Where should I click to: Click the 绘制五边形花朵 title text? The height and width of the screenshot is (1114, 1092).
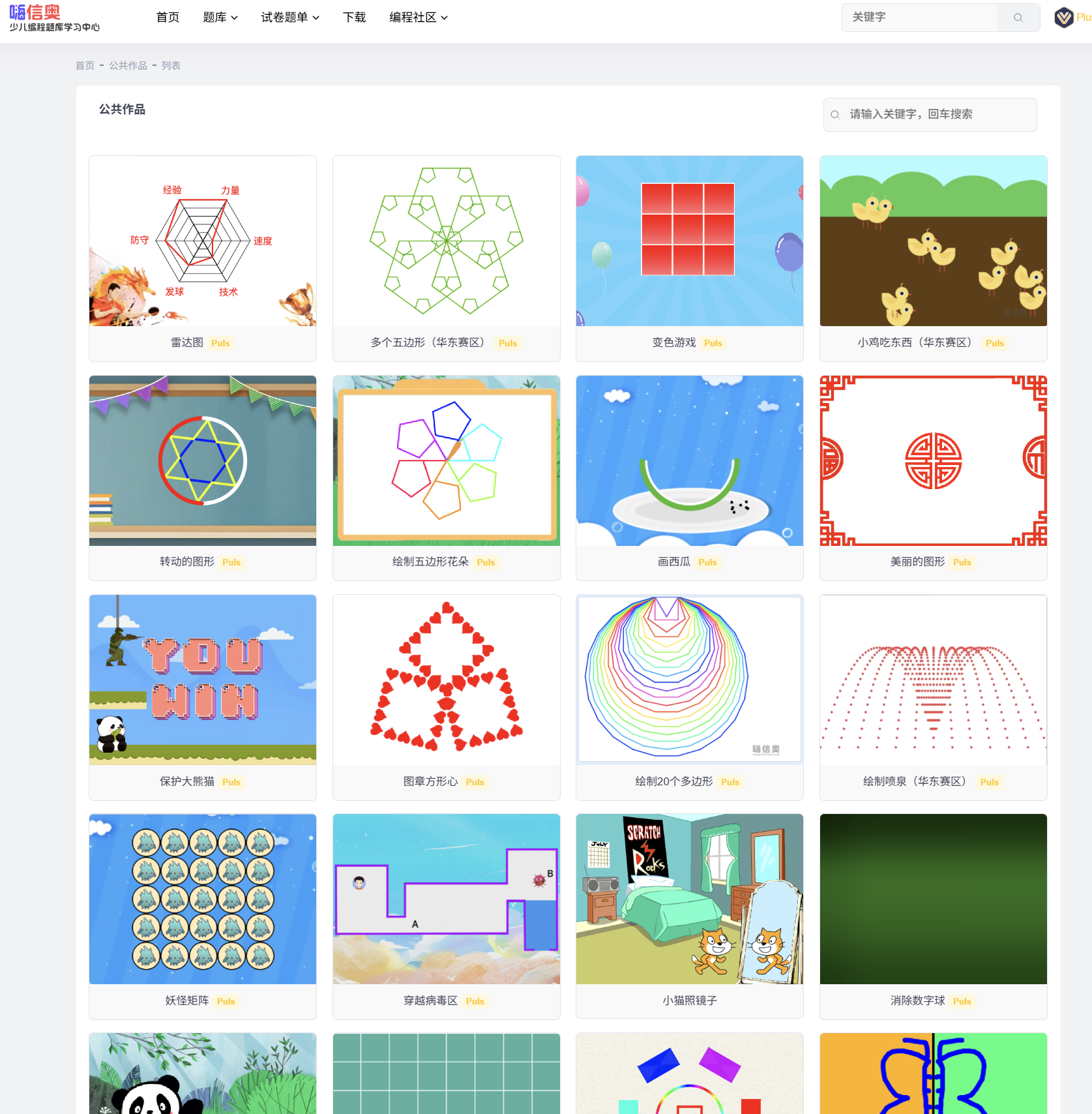430,562
